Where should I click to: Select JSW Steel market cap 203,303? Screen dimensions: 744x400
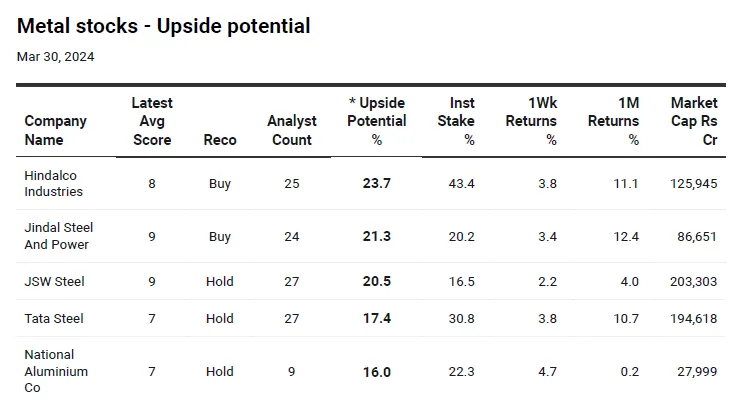point(693,282)
